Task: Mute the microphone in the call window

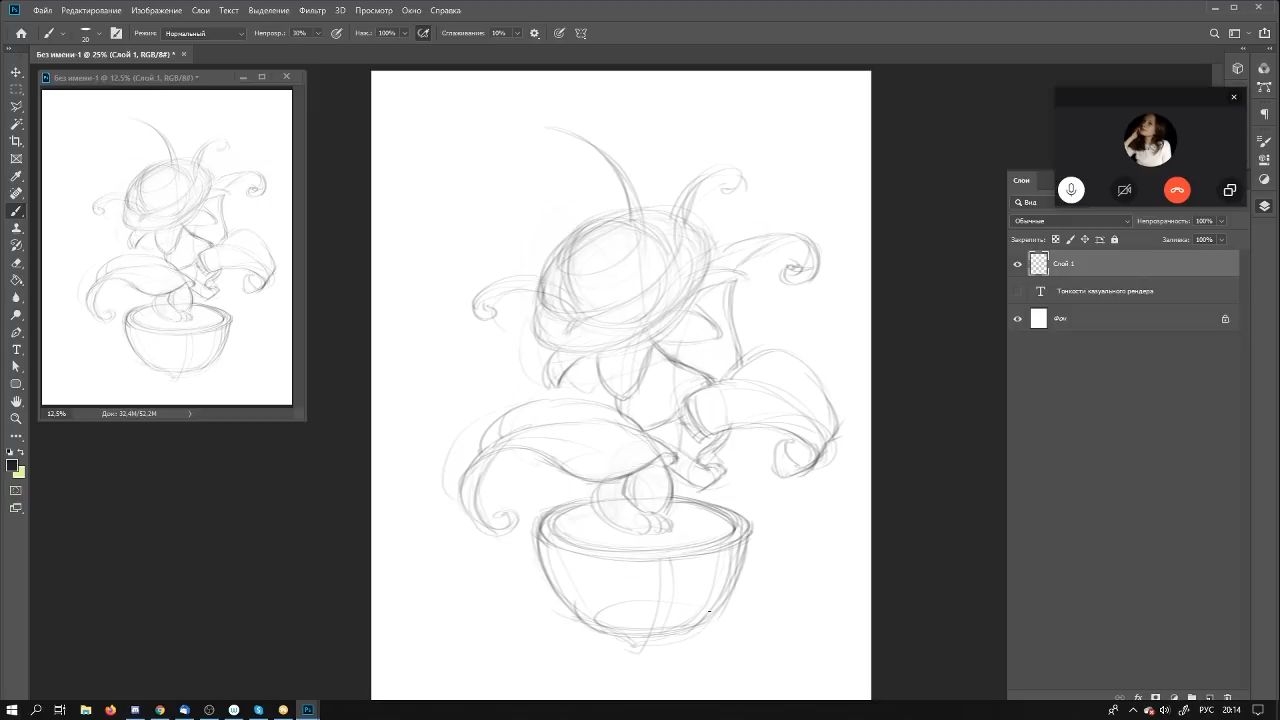Action: pyautogui.click(x=1071, y=190)
